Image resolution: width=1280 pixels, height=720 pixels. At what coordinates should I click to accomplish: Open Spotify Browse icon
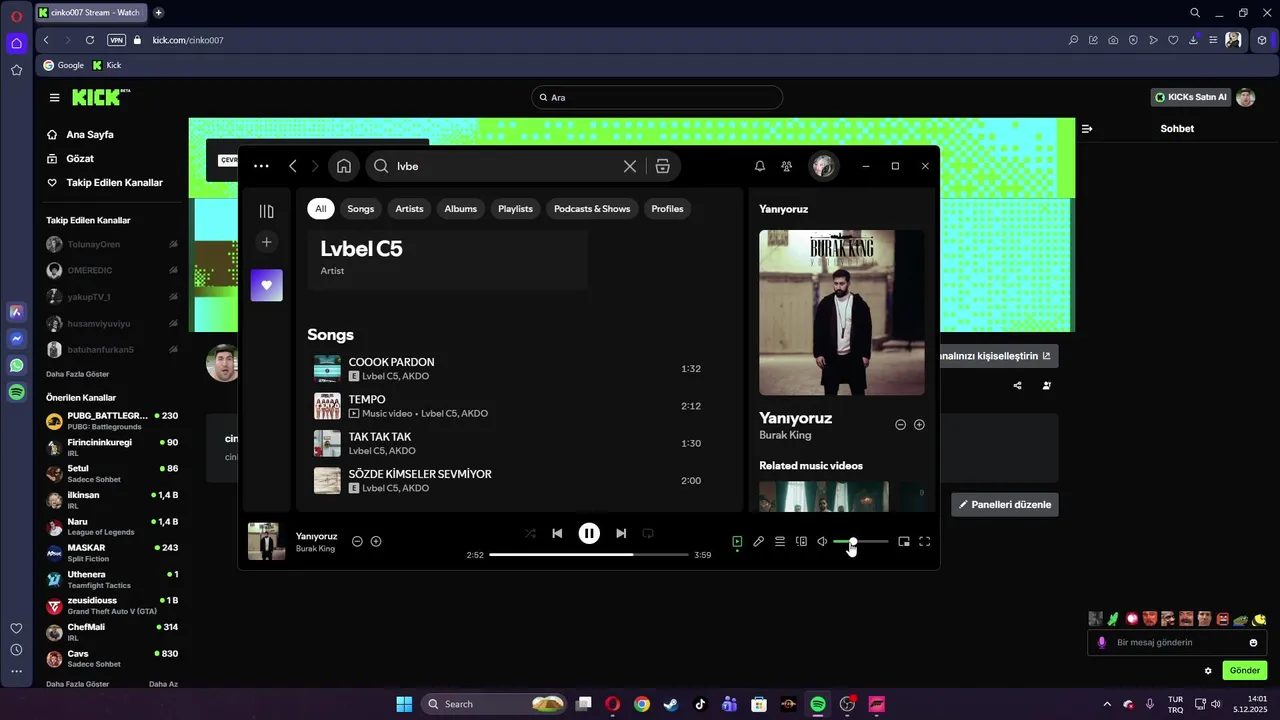tap(662, 166)
